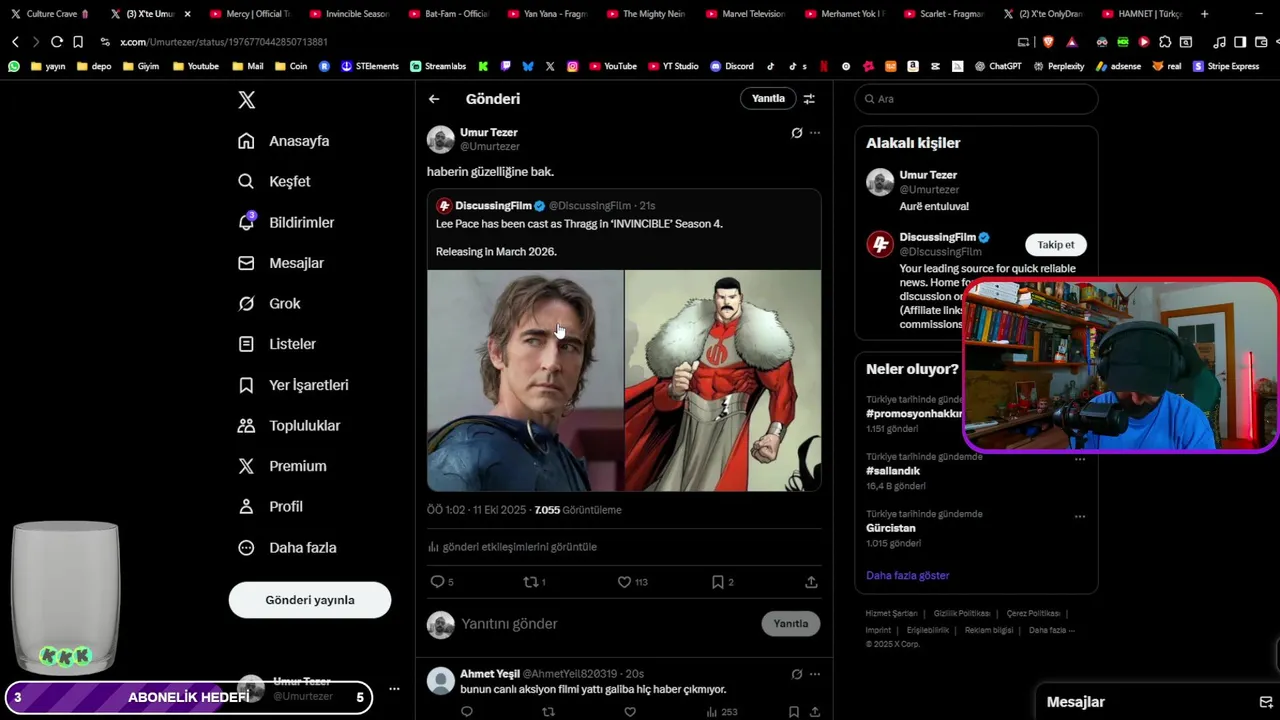Click the Yanıtla button beside the reply field

click(790, 624)
